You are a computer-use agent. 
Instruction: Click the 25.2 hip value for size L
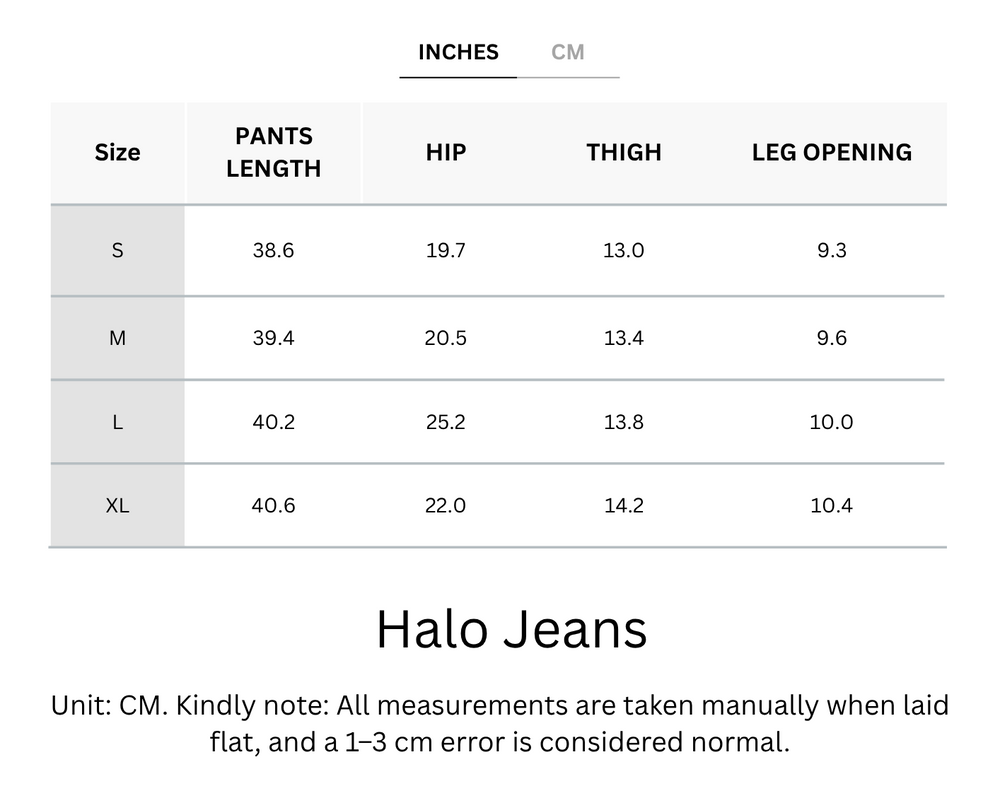click(444, 422)
